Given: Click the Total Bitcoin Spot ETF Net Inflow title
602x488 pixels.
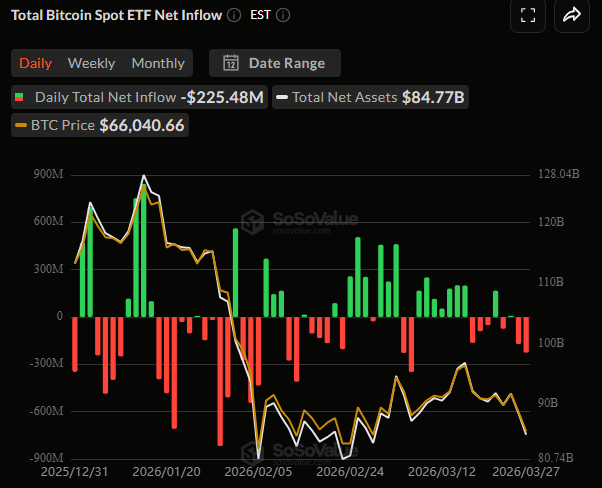Looking at the screenshot, I should [x=115, y=16].
